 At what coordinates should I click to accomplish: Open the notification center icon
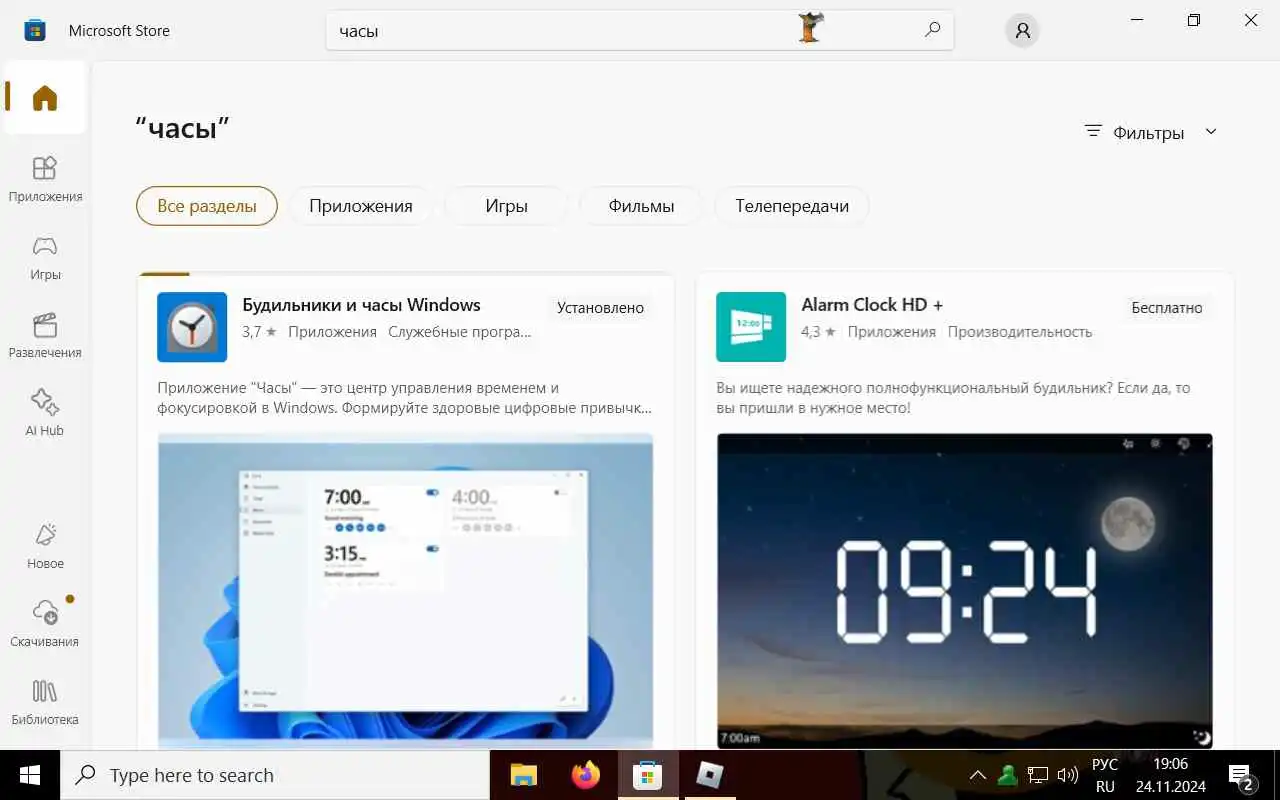(x=1241, y=776)
